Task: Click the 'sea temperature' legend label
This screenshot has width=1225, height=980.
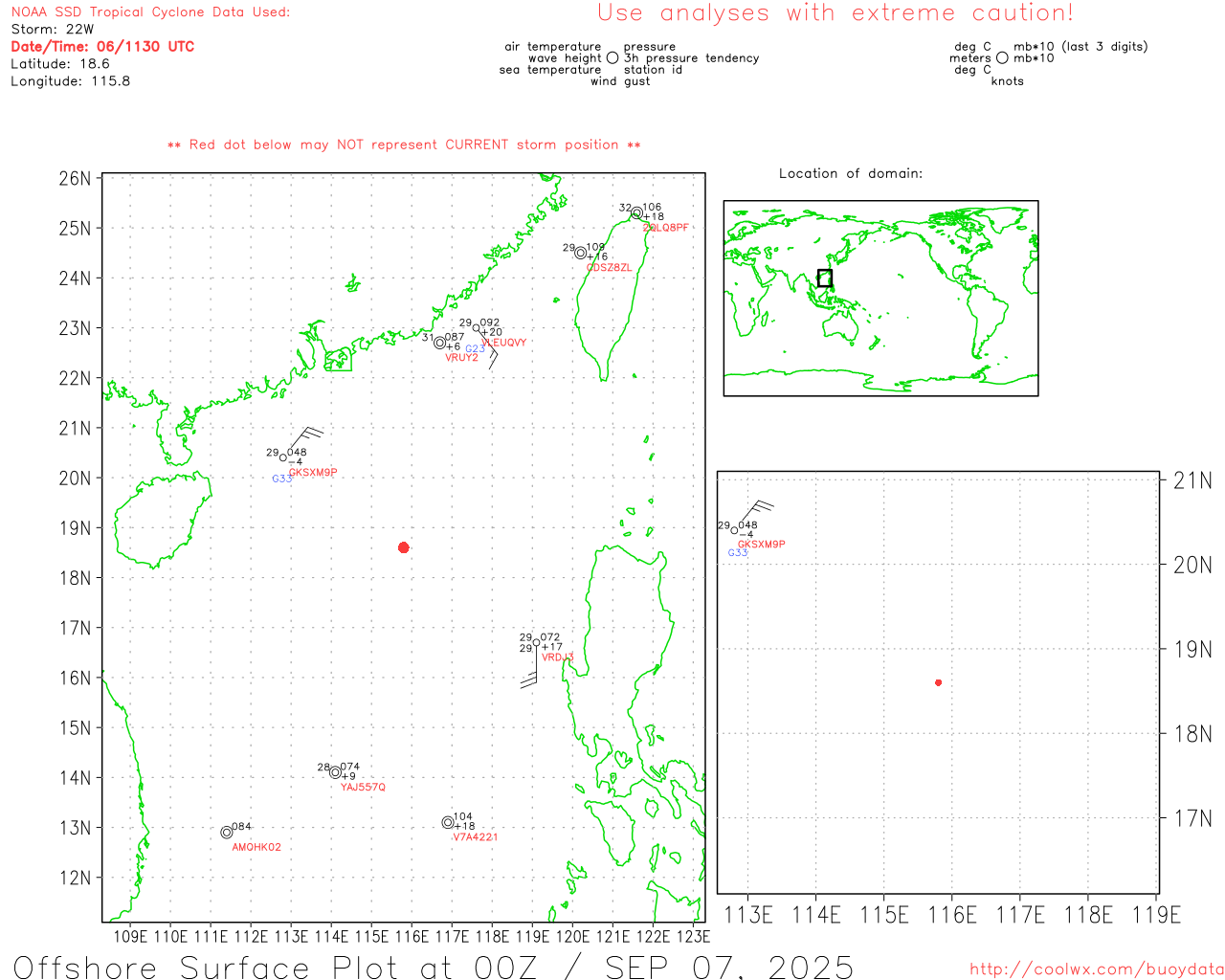Action: (550, 69)
